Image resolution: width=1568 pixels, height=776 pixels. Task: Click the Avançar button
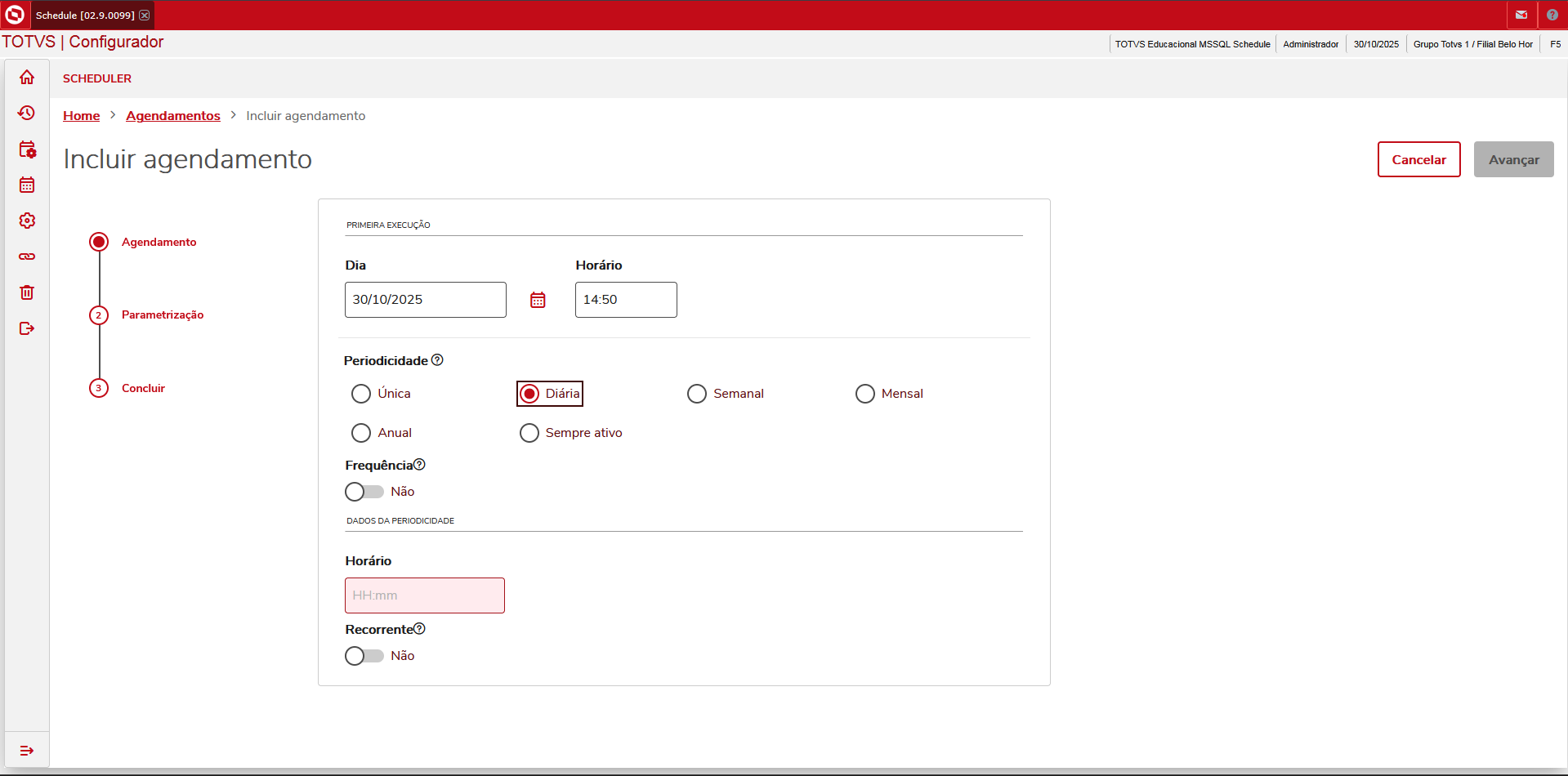(x=1514, y=159)
